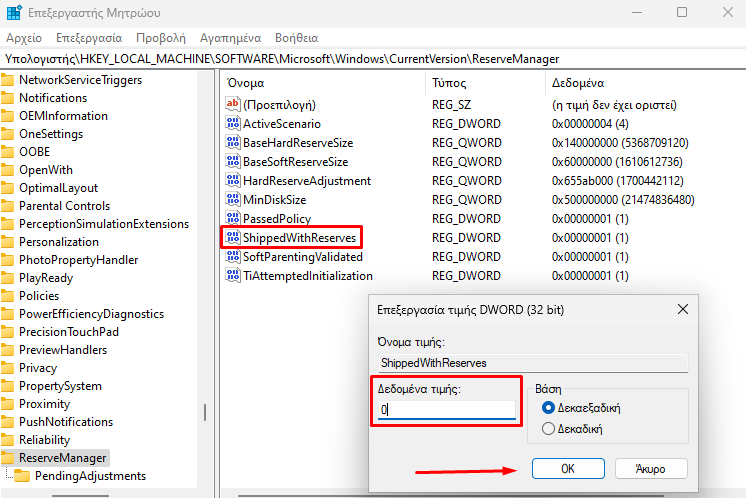Viewport: 746px width, 498px height.
Task: Select the TiAttemptedInitialization value icon
Action: [x=233, y=275]
